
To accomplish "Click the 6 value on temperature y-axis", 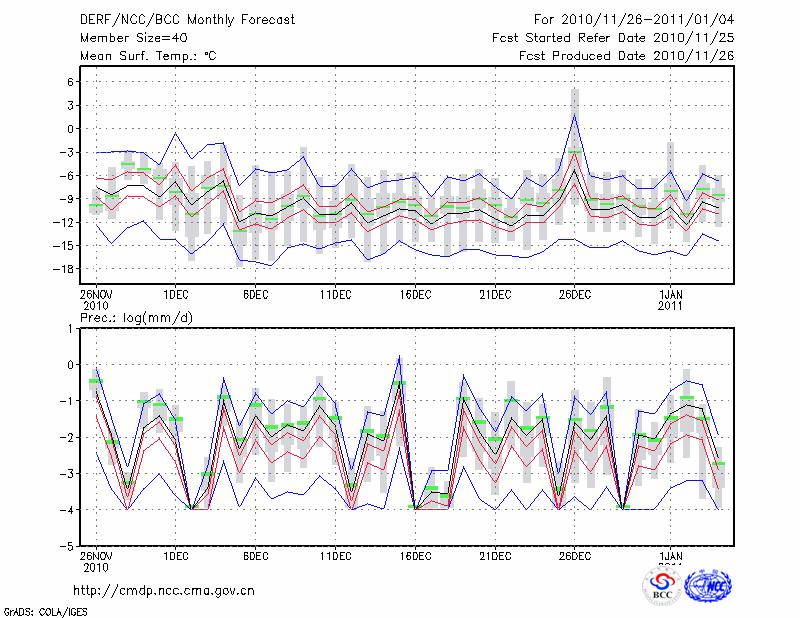I will click(71, 82).
